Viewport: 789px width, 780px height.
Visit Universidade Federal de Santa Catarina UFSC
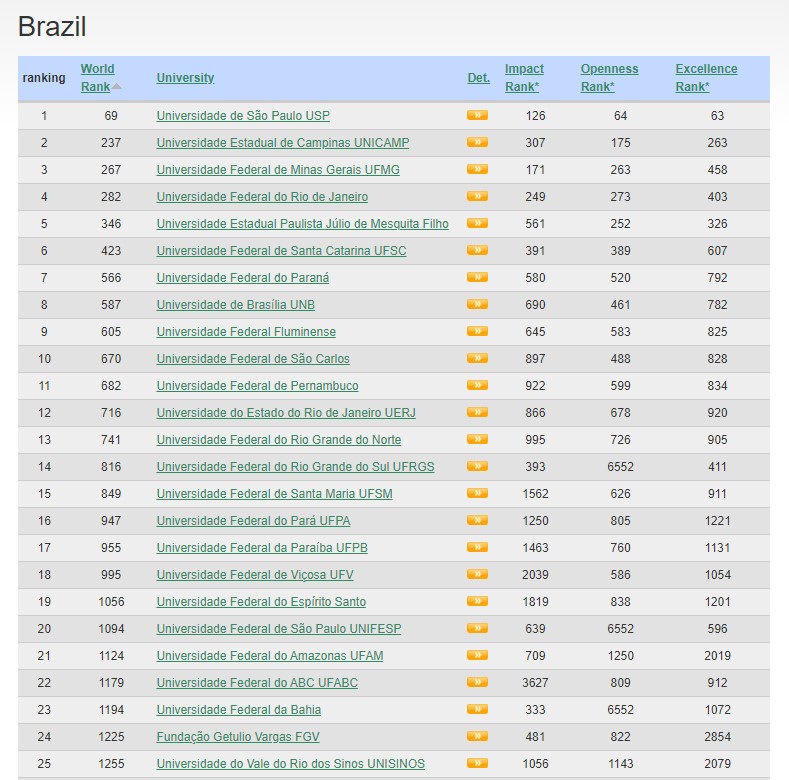pos(281,251)
